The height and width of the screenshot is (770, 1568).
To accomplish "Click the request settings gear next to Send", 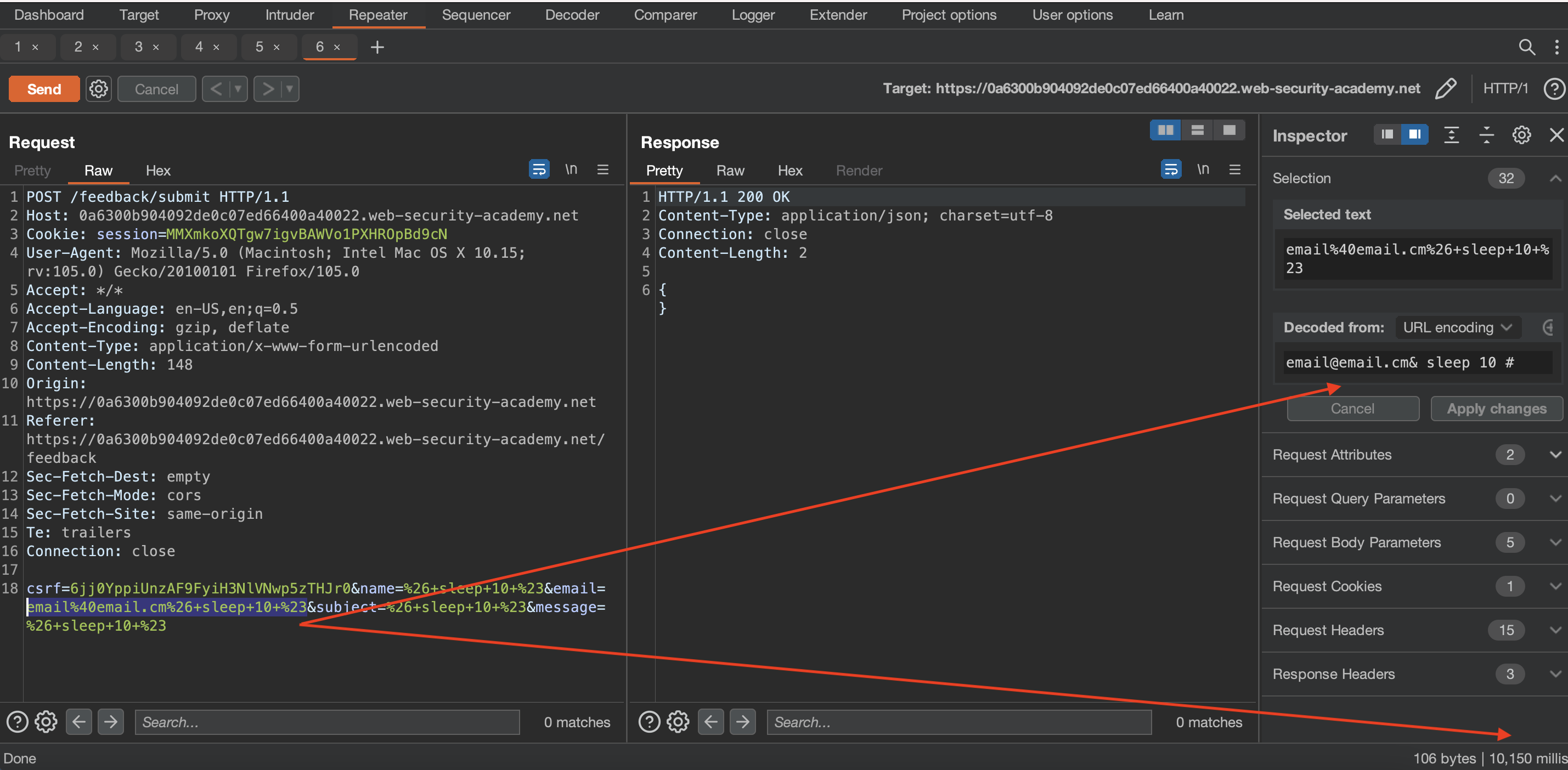I will coord(98,89).
